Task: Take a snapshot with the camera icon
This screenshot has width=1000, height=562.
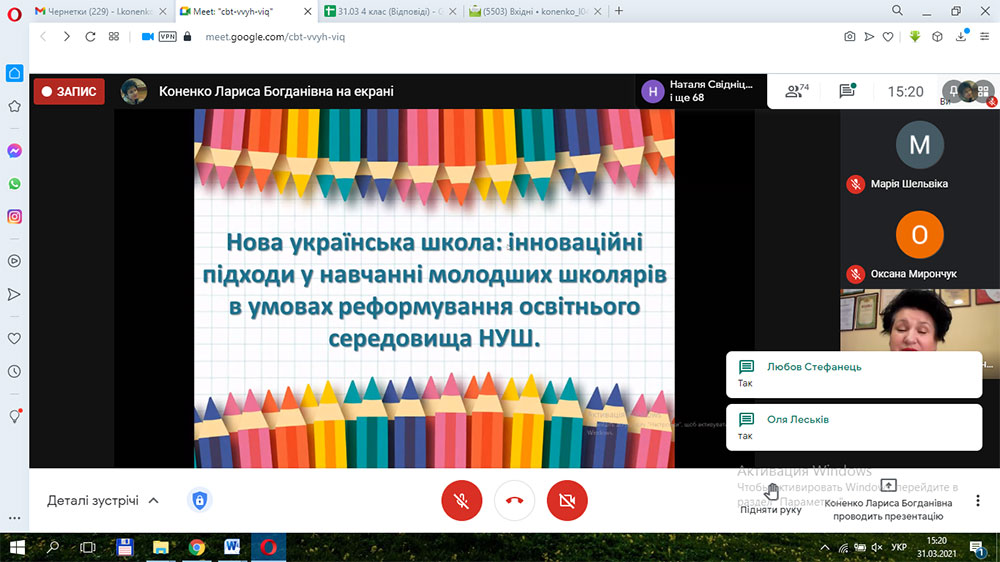Action: (849, 37)
